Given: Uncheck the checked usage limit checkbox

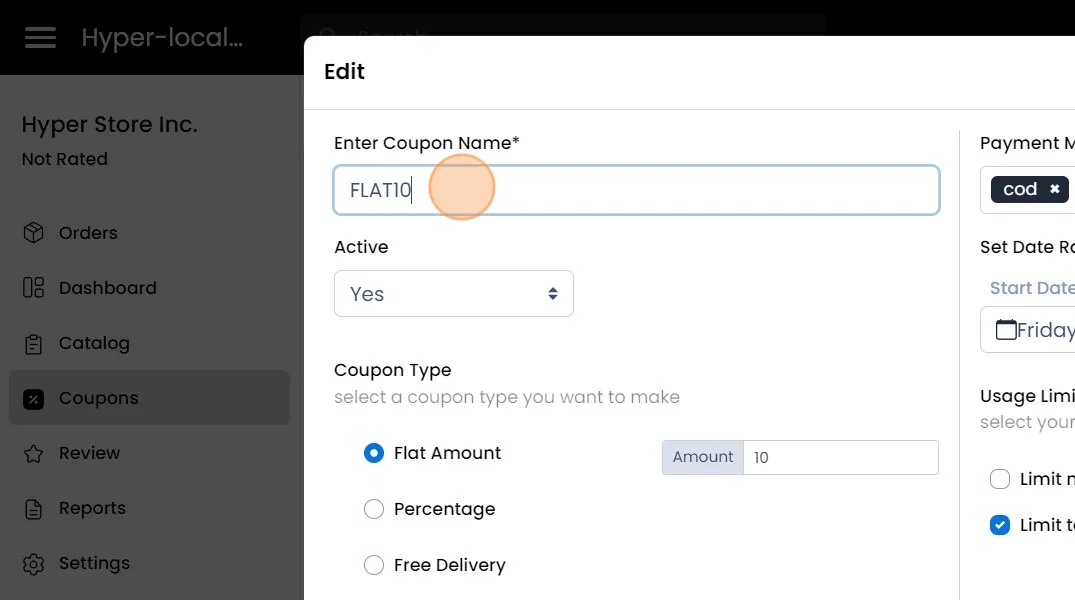Looking at the screenshot, I should pyautogui.click(x=1000, y=525).
